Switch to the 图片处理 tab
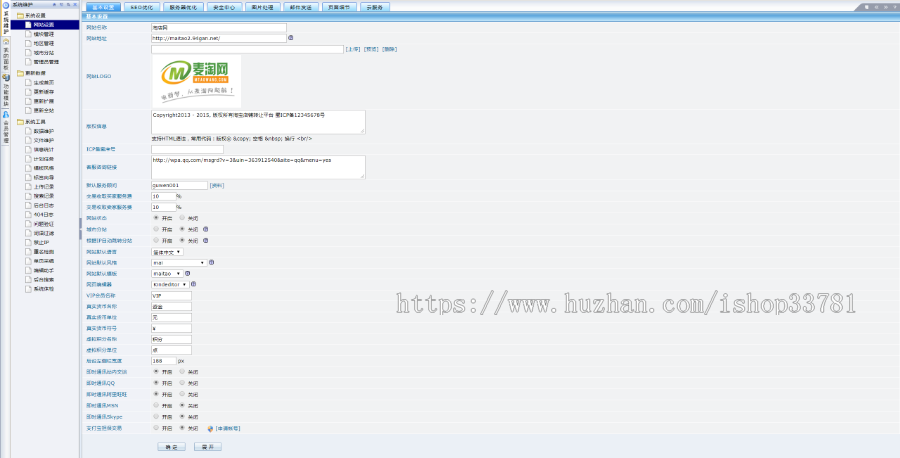Viewport: 900px width, 458px height. click(263, 7)
